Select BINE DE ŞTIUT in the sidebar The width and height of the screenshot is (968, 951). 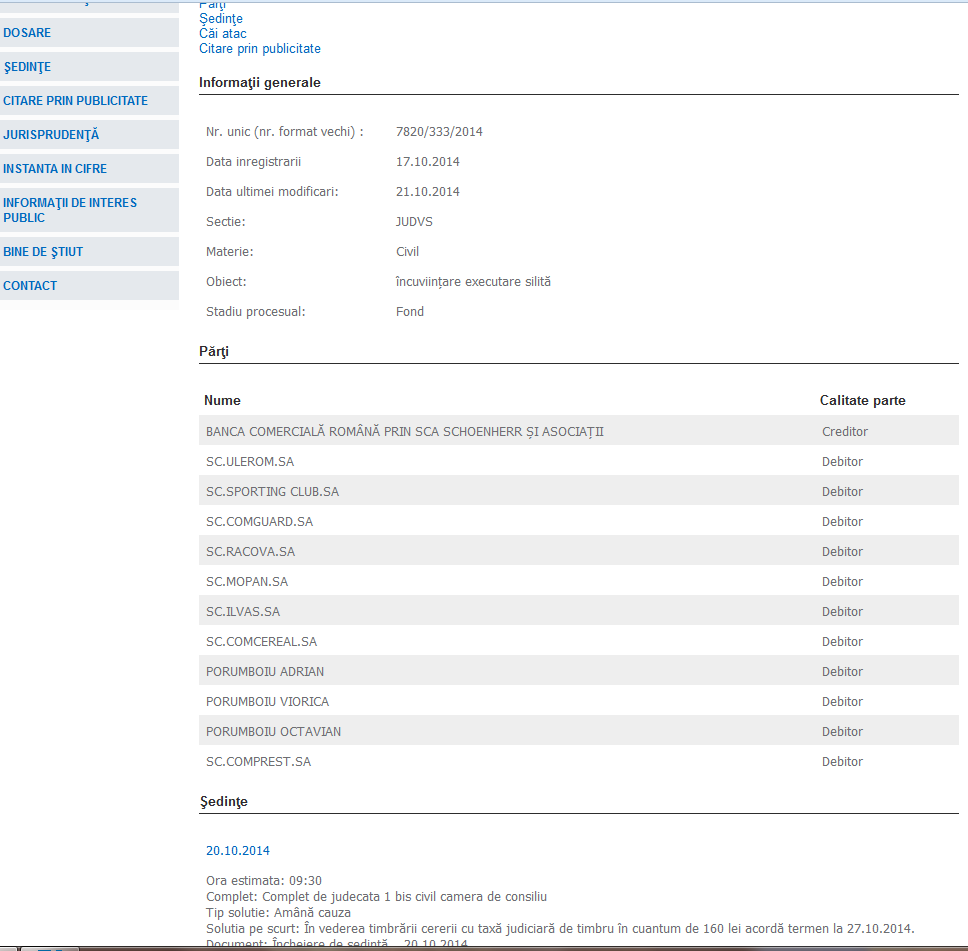pyautogui.click(x=44, y=252)
